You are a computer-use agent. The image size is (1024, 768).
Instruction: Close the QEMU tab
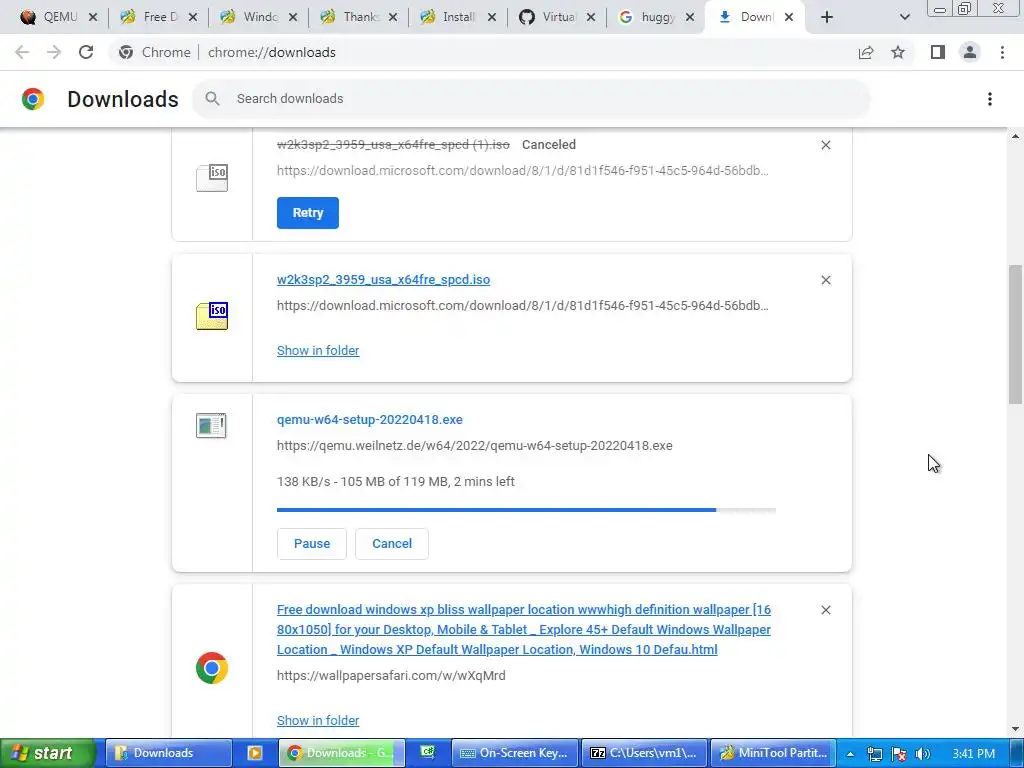[x=93, y=18]
